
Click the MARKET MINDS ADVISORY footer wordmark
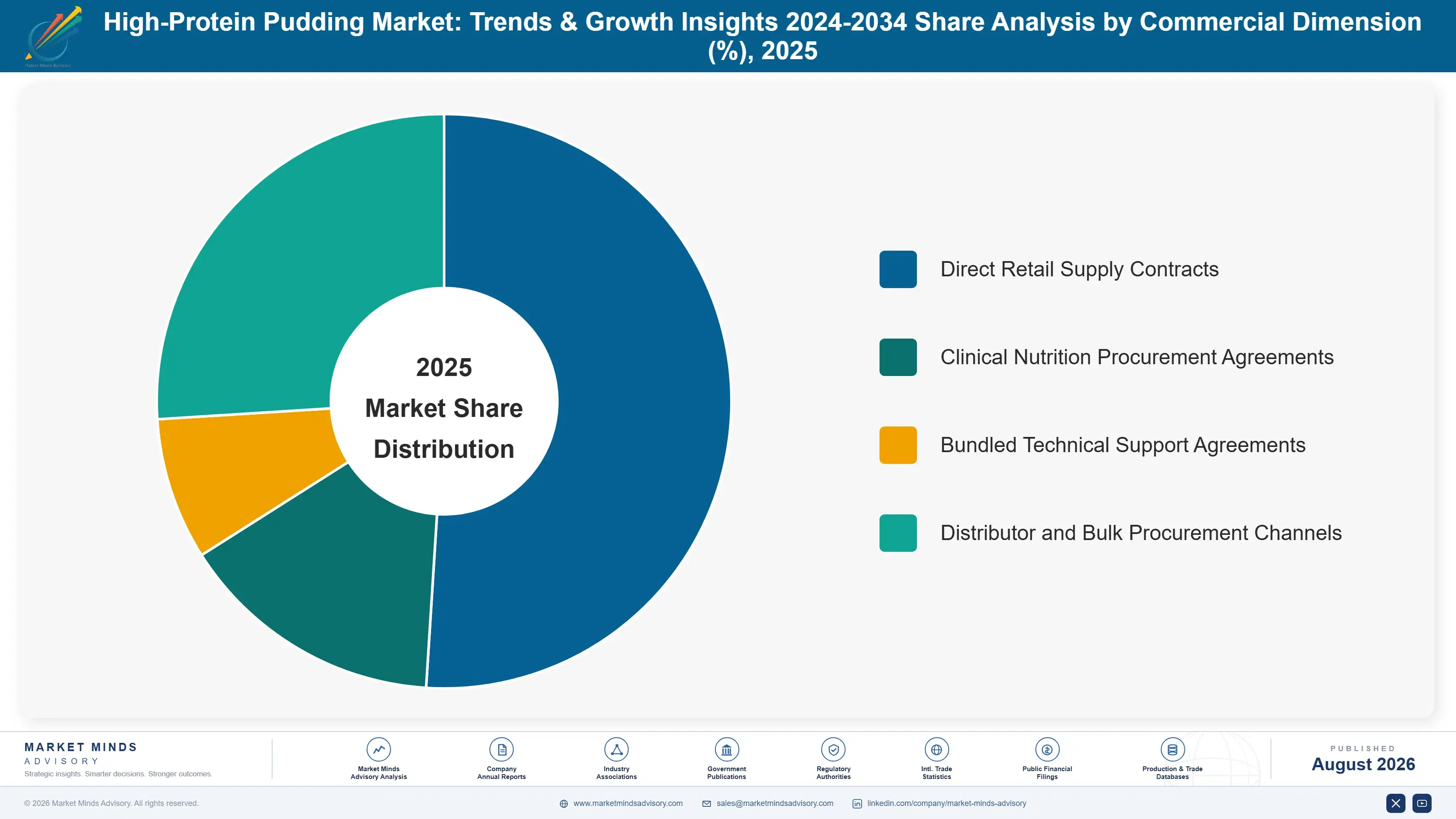pos(81,753)
